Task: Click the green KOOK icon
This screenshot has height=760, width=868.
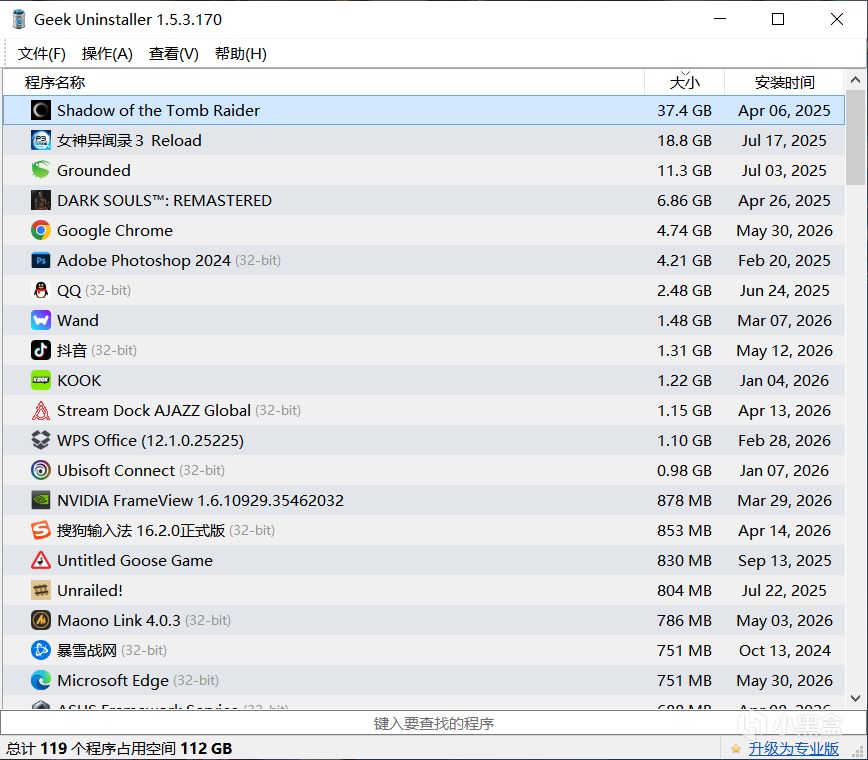Action: coord(40,380)
